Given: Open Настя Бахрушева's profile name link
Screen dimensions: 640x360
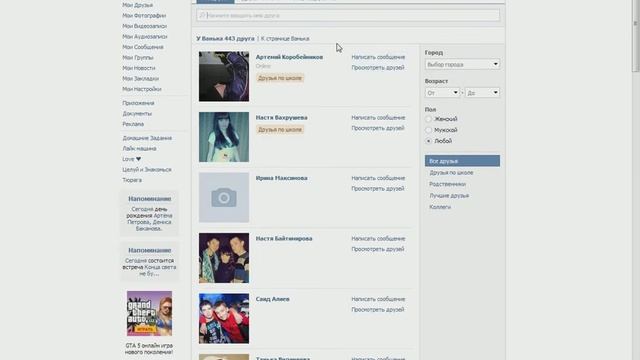Looking at the screenshot, I should coord(282,118).
